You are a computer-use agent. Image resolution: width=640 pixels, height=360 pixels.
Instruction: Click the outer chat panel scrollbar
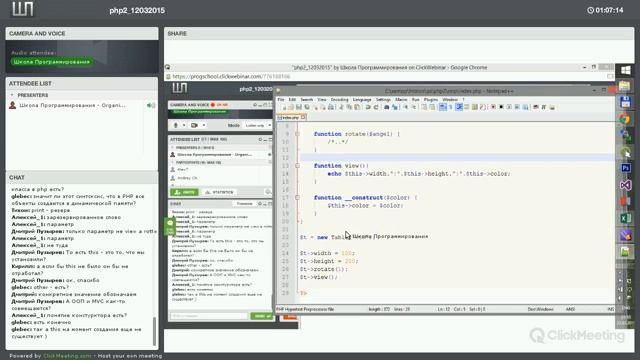click(x=154, y=331)
